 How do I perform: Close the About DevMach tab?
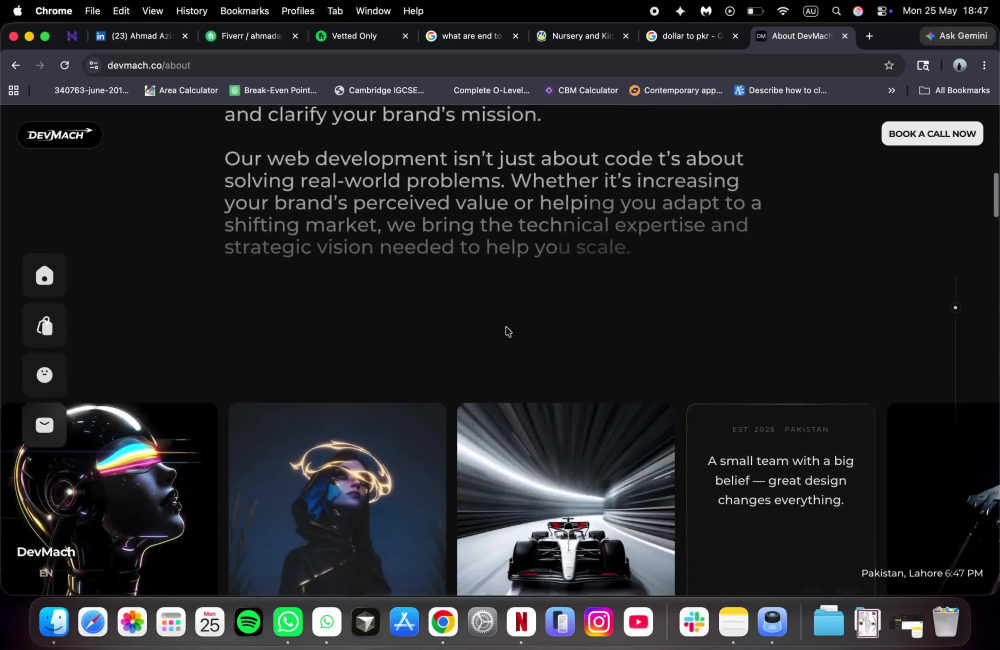844,36
